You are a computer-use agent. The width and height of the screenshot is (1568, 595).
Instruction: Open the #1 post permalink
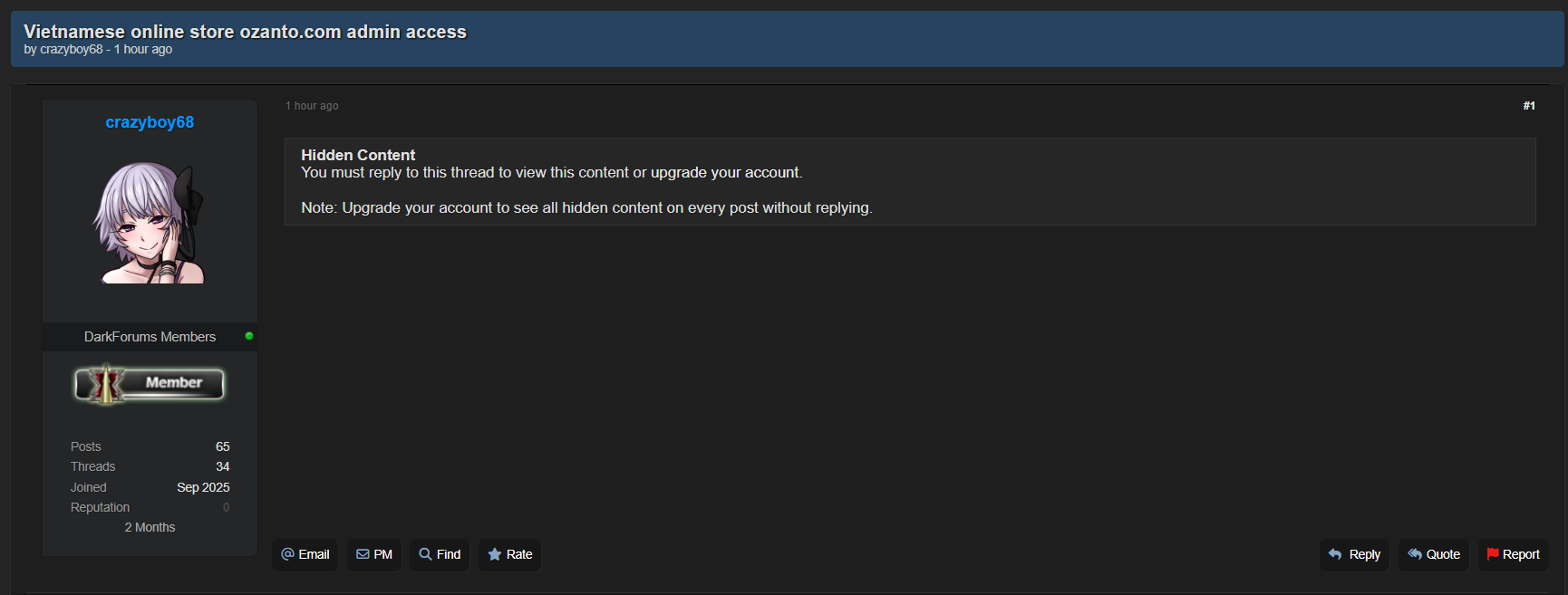point(1529,106)
